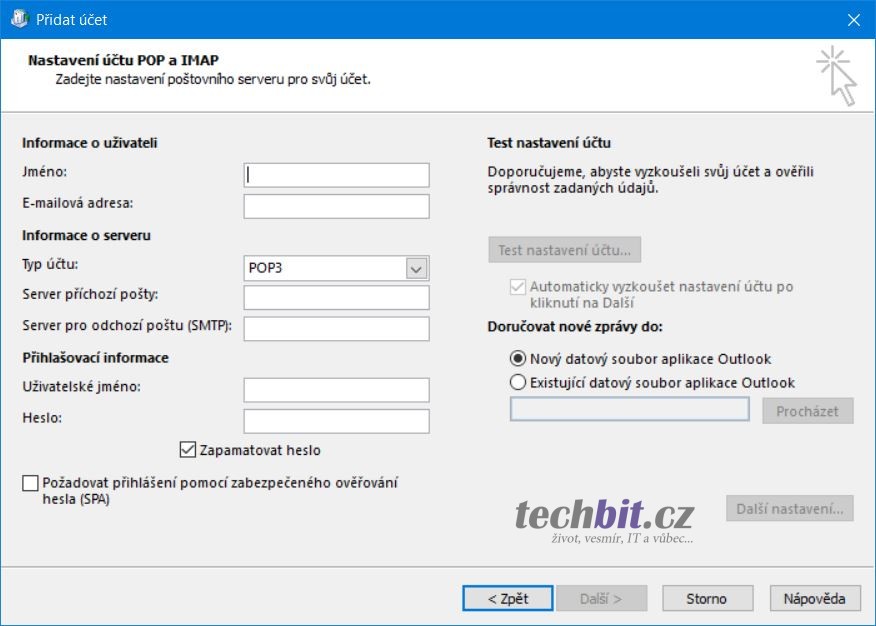Focus the Uživatelské jméno input
The width and height of the screenshot is (876, 626).
coord(336,390)
